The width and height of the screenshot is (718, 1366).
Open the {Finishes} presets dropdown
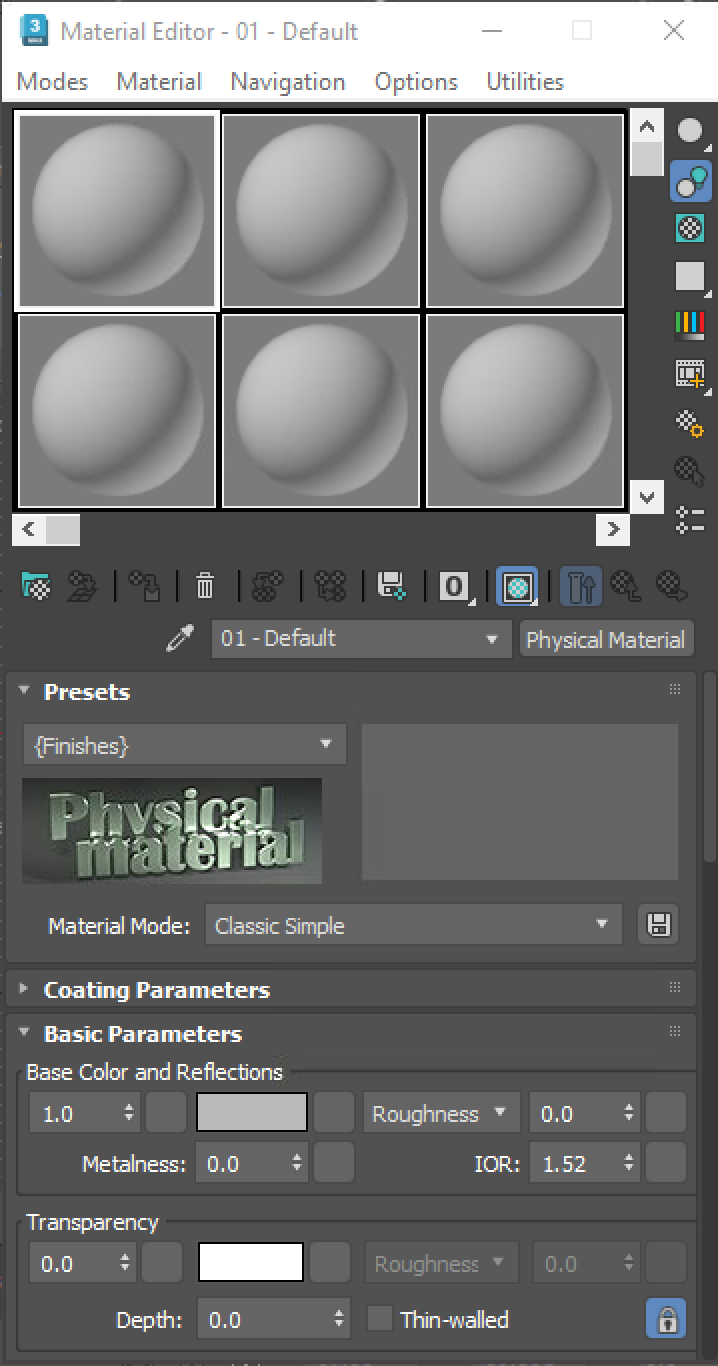point(184,745)
